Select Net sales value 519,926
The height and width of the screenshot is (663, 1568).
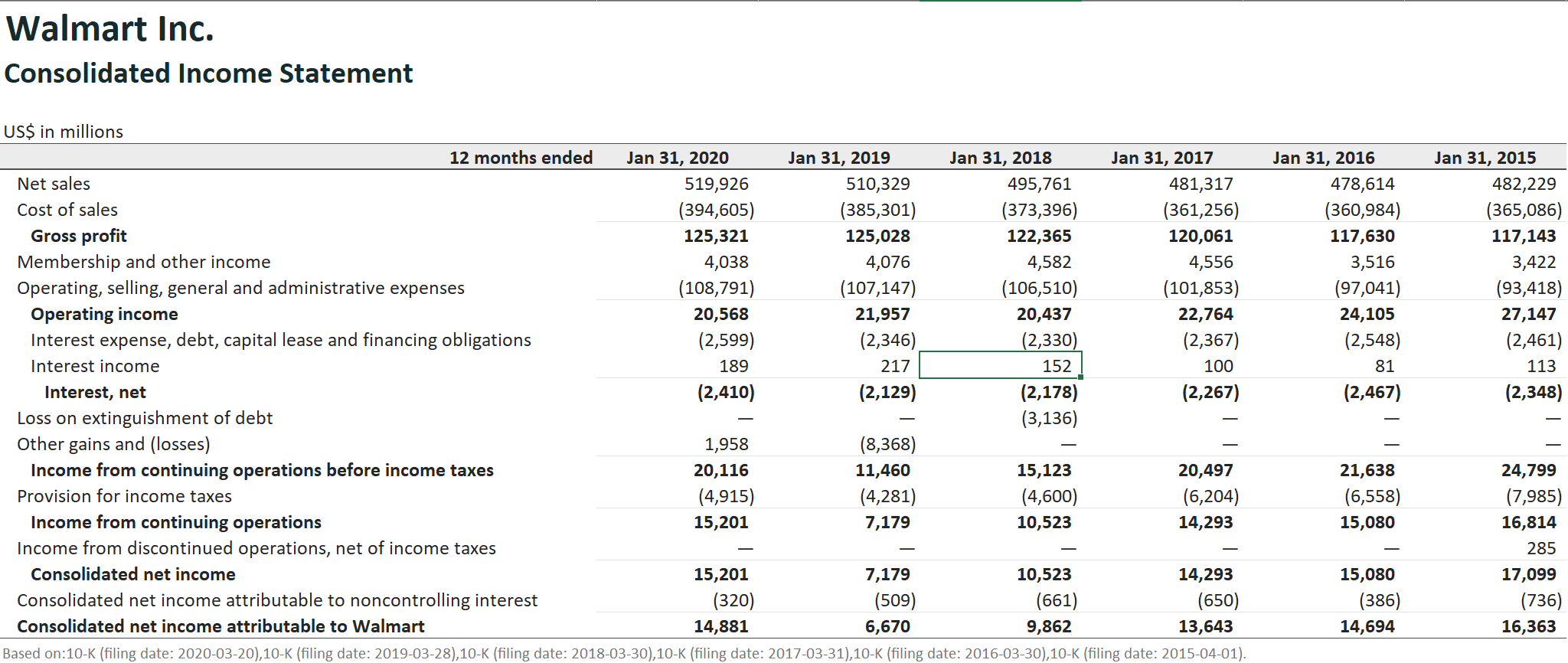tap(717, 184)
